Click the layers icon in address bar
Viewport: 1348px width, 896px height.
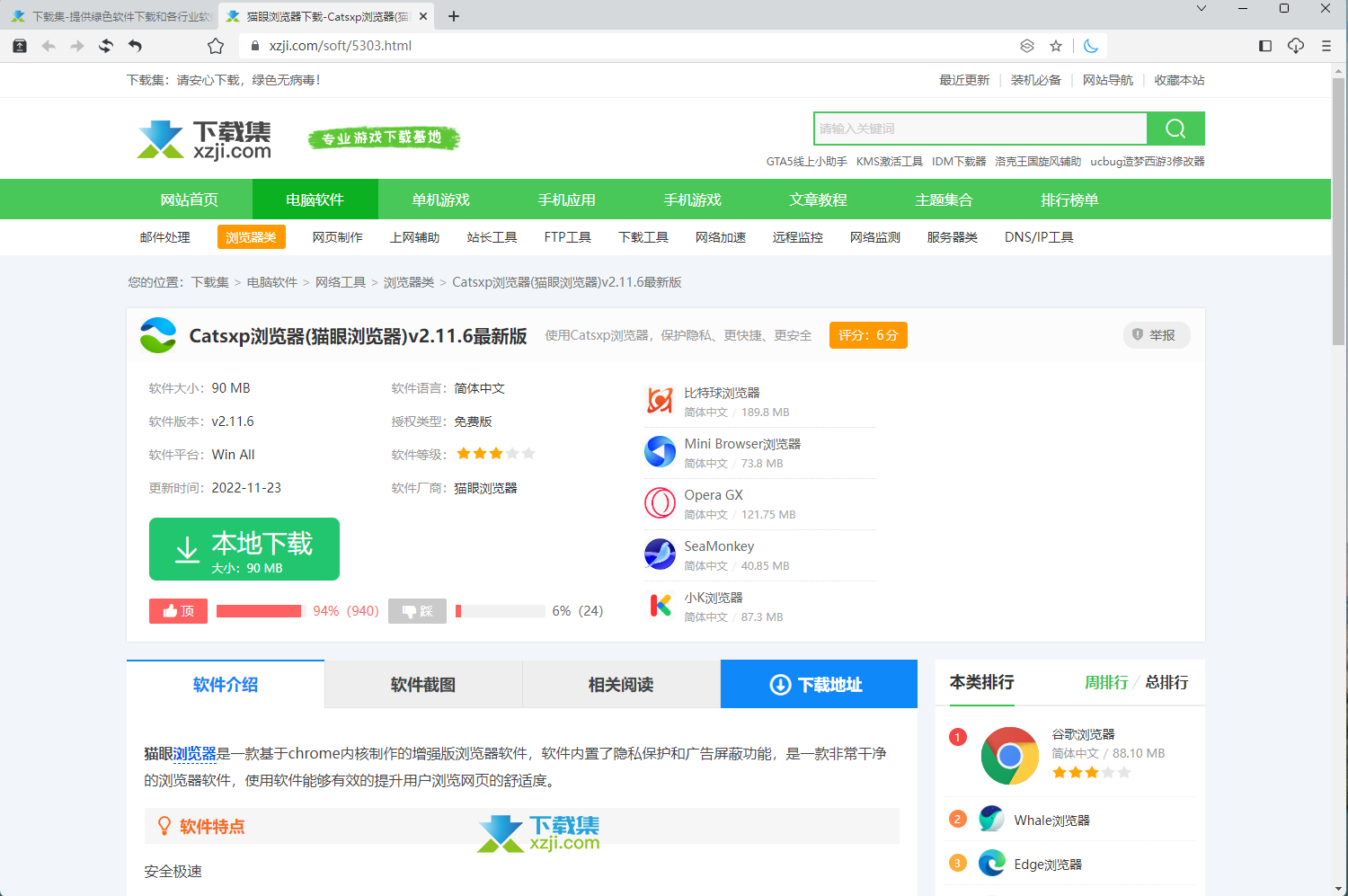1027,46
